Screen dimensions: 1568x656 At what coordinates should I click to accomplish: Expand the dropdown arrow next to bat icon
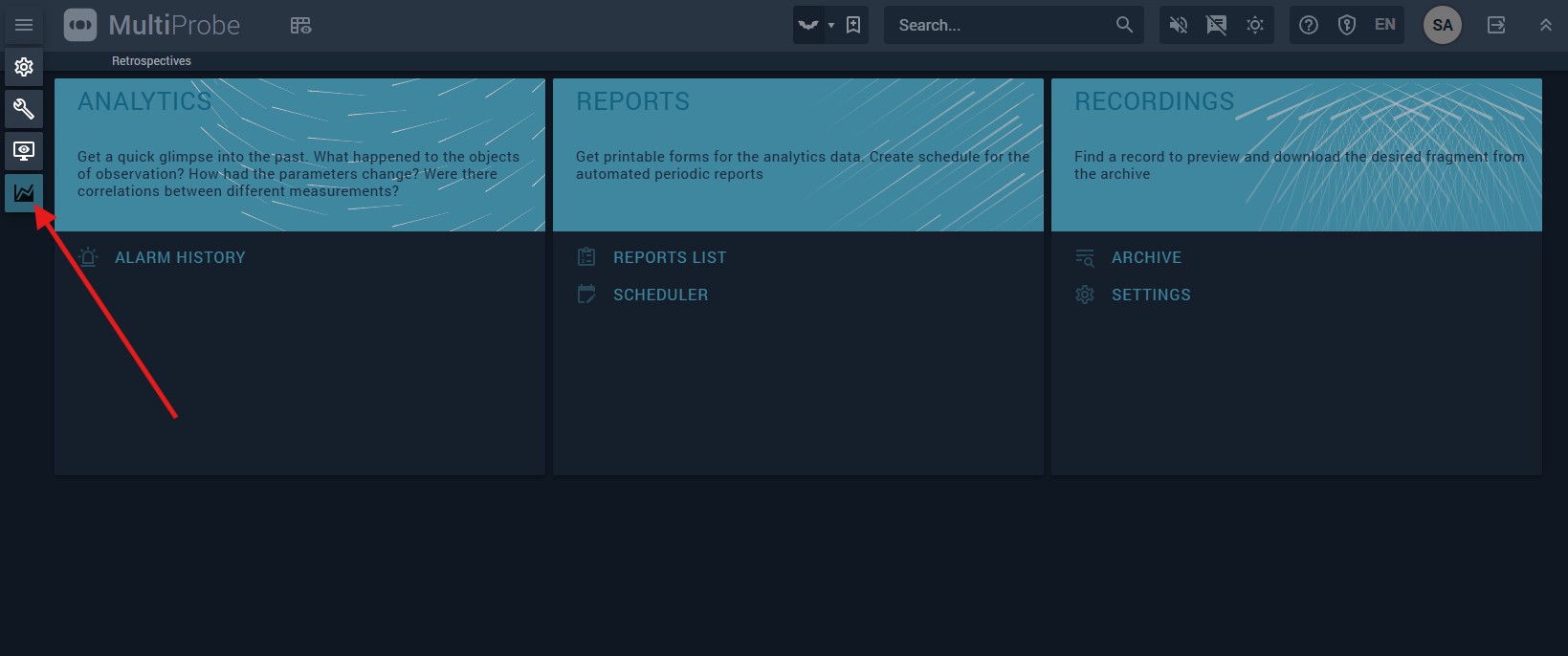pos(830,25)
